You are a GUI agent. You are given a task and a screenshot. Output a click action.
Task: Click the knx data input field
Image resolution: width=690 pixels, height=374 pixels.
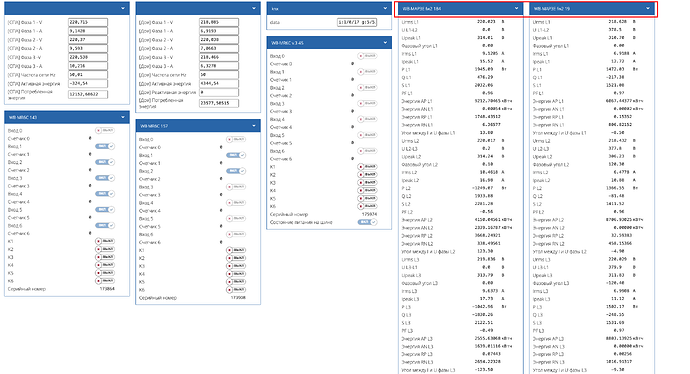click(357, 22)
